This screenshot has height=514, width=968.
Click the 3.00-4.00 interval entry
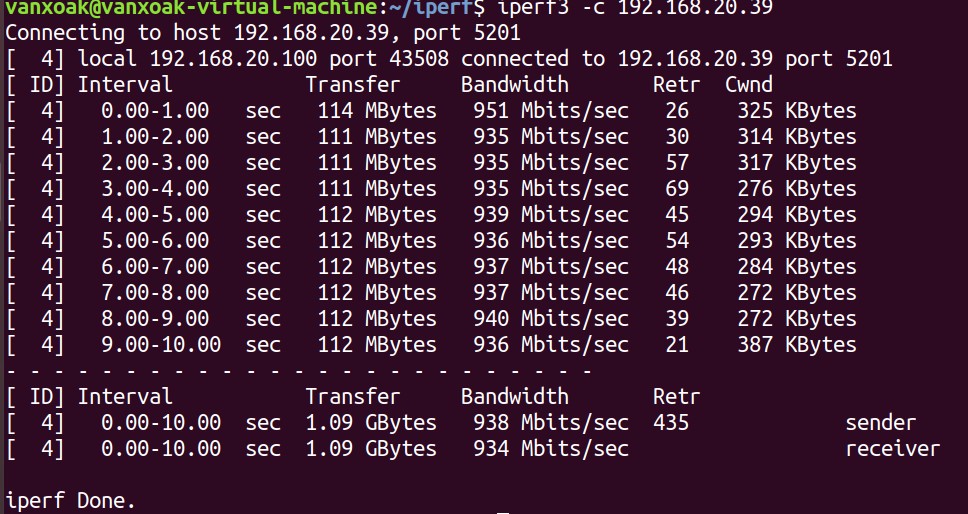(155, 189)
